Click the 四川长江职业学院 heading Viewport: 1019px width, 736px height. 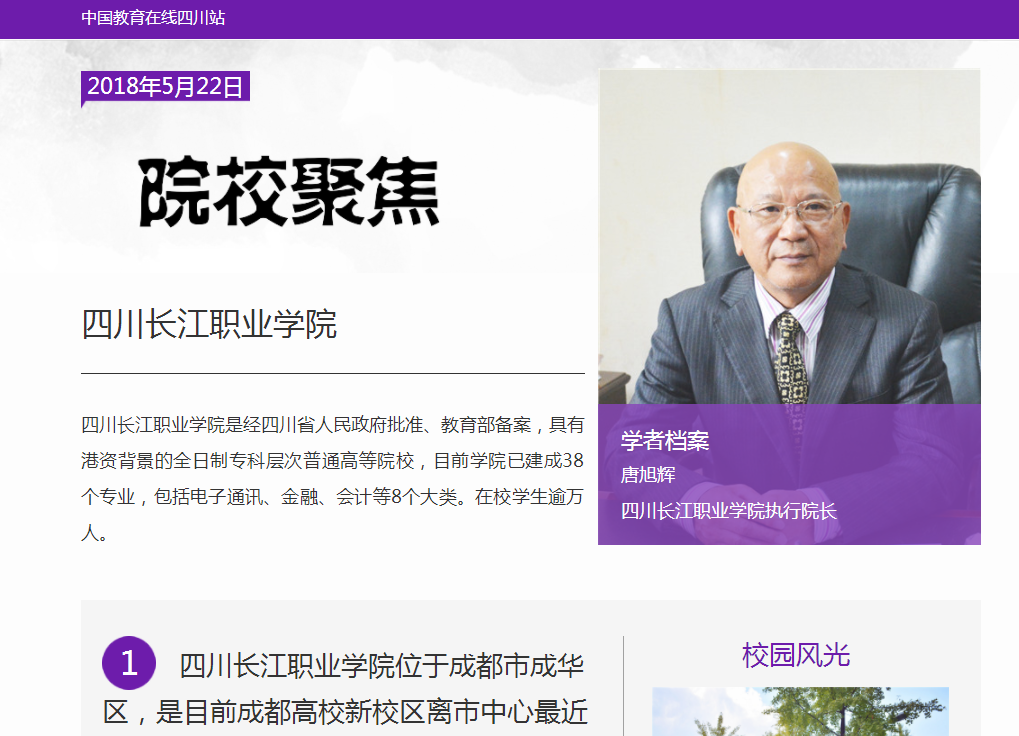[x=209, y=324]
